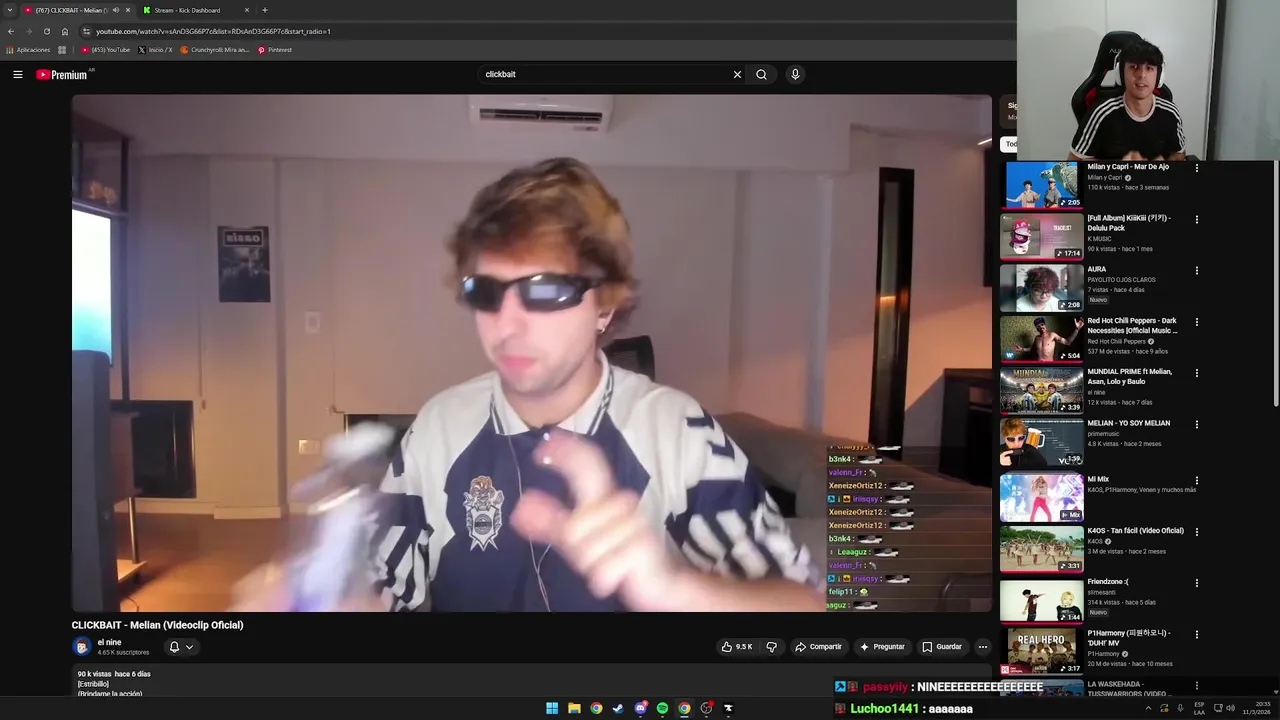The height and width of the screenshot is (720, 1280).
Task: Open the (453) YouTube bookmark
Action: coord(106,50)
